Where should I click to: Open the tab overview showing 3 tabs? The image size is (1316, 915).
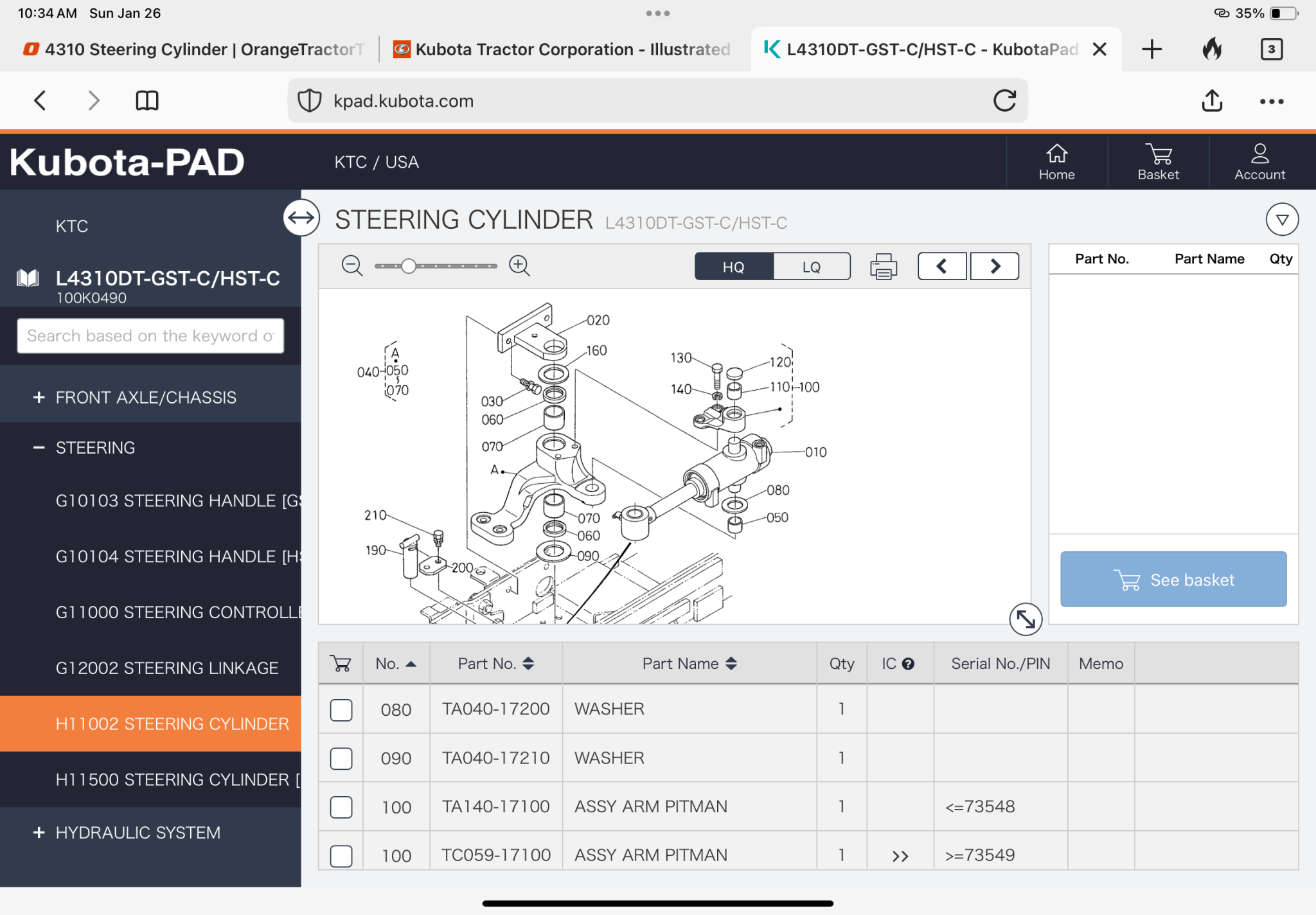point(1271,49)
